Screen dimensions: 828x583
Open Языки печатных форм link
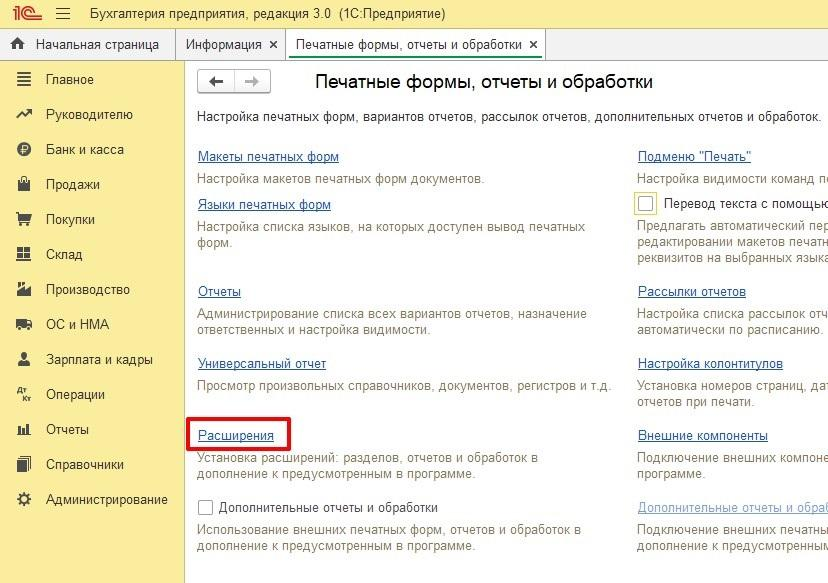(x=264, y=204)
